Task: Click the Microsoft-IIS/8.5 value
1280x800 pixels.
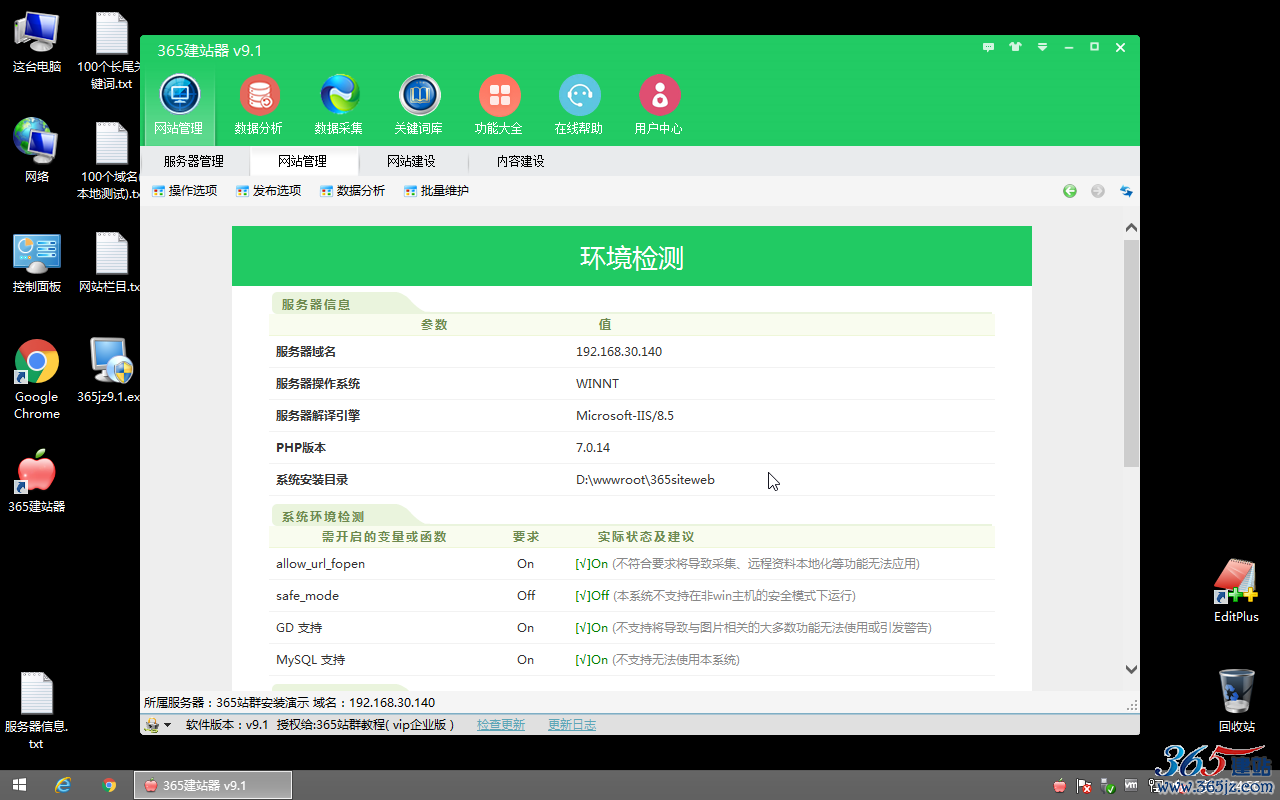Action: coord(625,416)
